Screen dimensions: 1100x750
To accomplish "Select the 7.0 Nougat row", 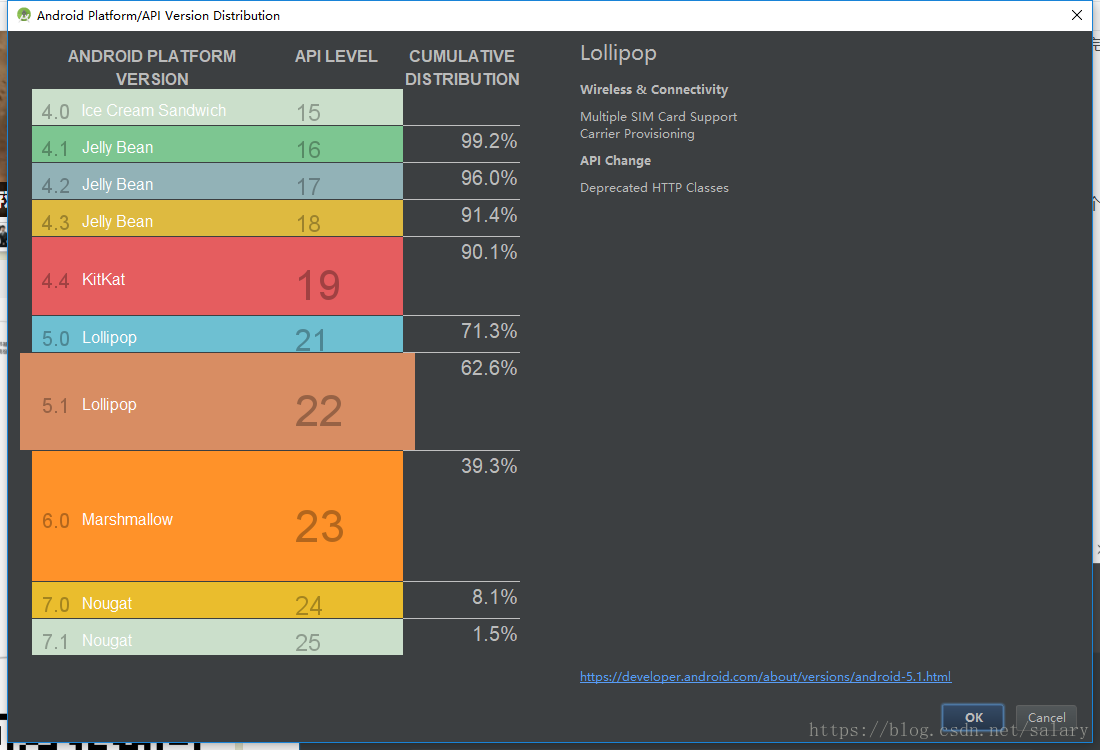I will (217, 600).
